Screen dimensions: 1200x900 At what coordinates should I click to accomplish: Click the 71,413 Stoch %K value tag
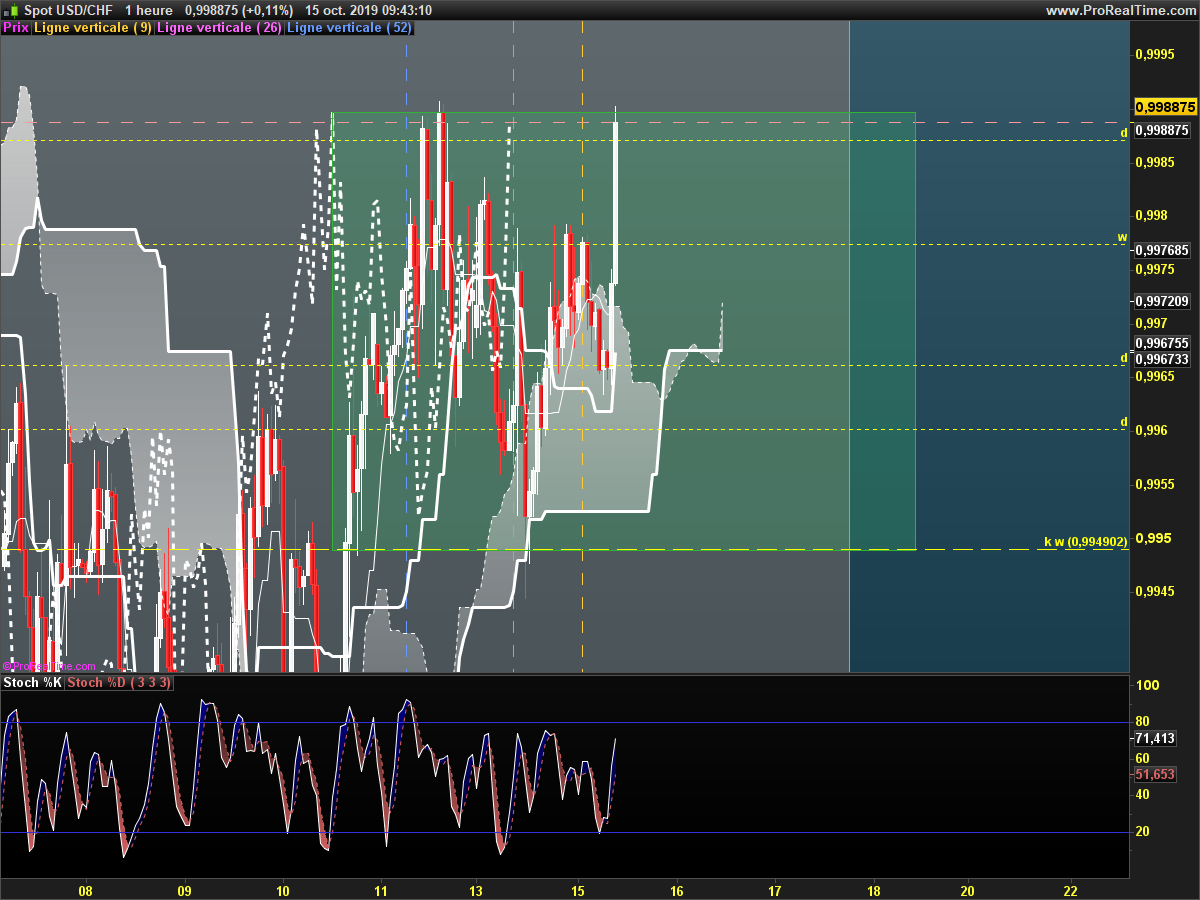(1155, 738)
